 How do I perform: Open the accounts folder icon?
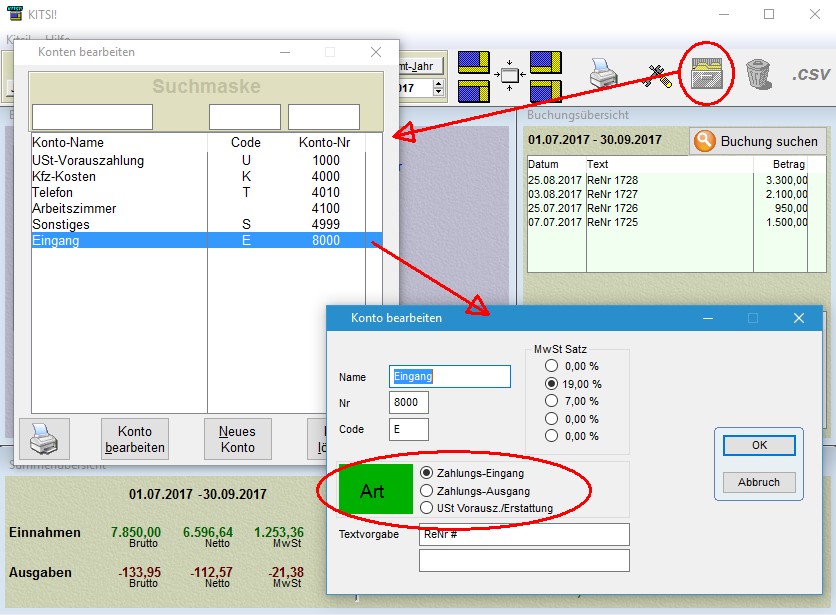pyautogui.click(x=710, y=75)
